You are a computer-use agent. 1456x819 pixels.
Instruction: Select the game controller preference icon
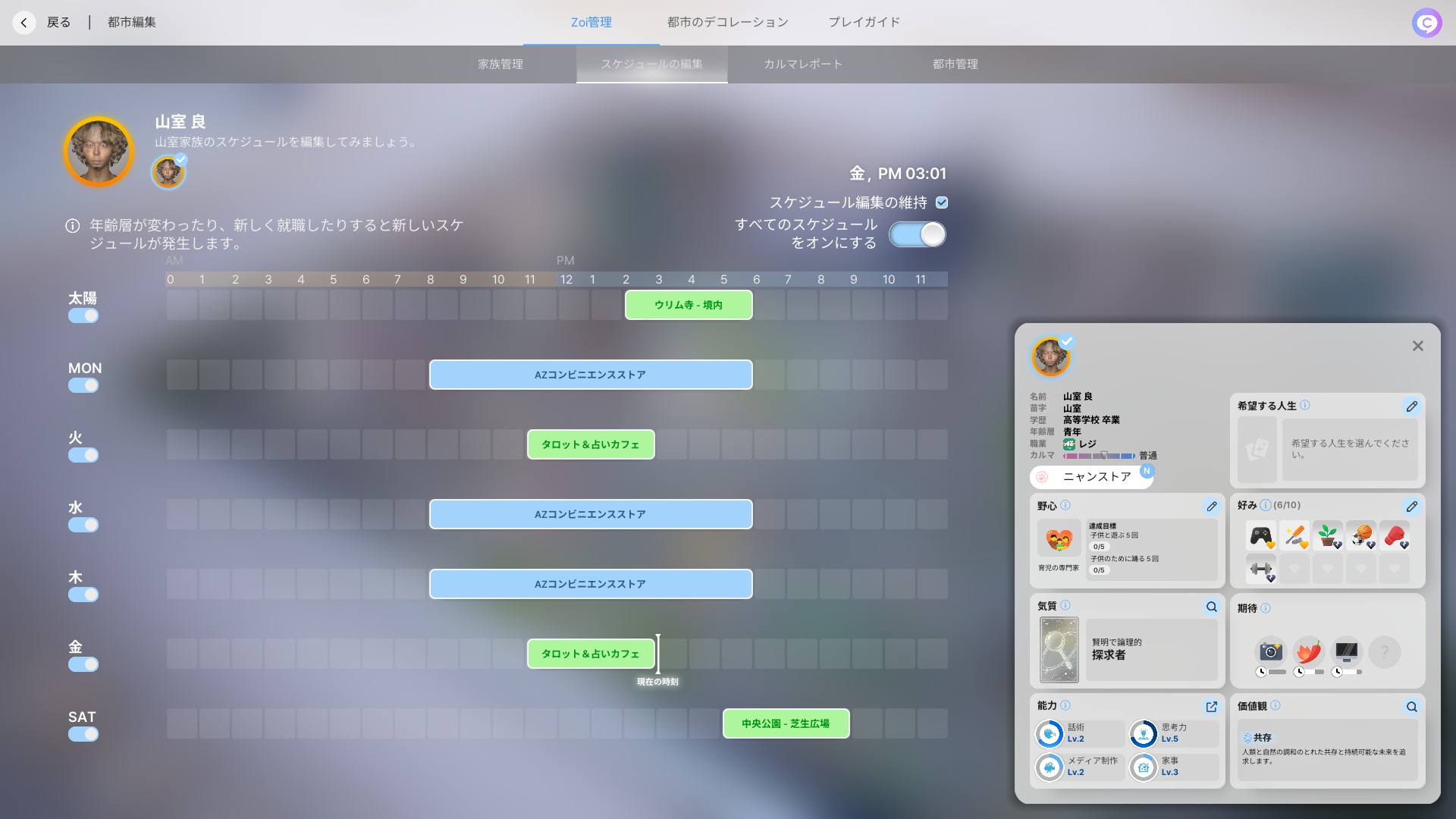coord(1260,537)
